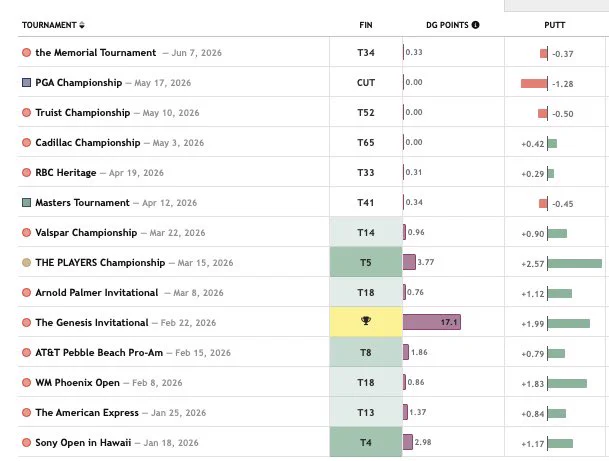Click the +2.57 putting bar

pyautogui.click(x=575, y=264)
